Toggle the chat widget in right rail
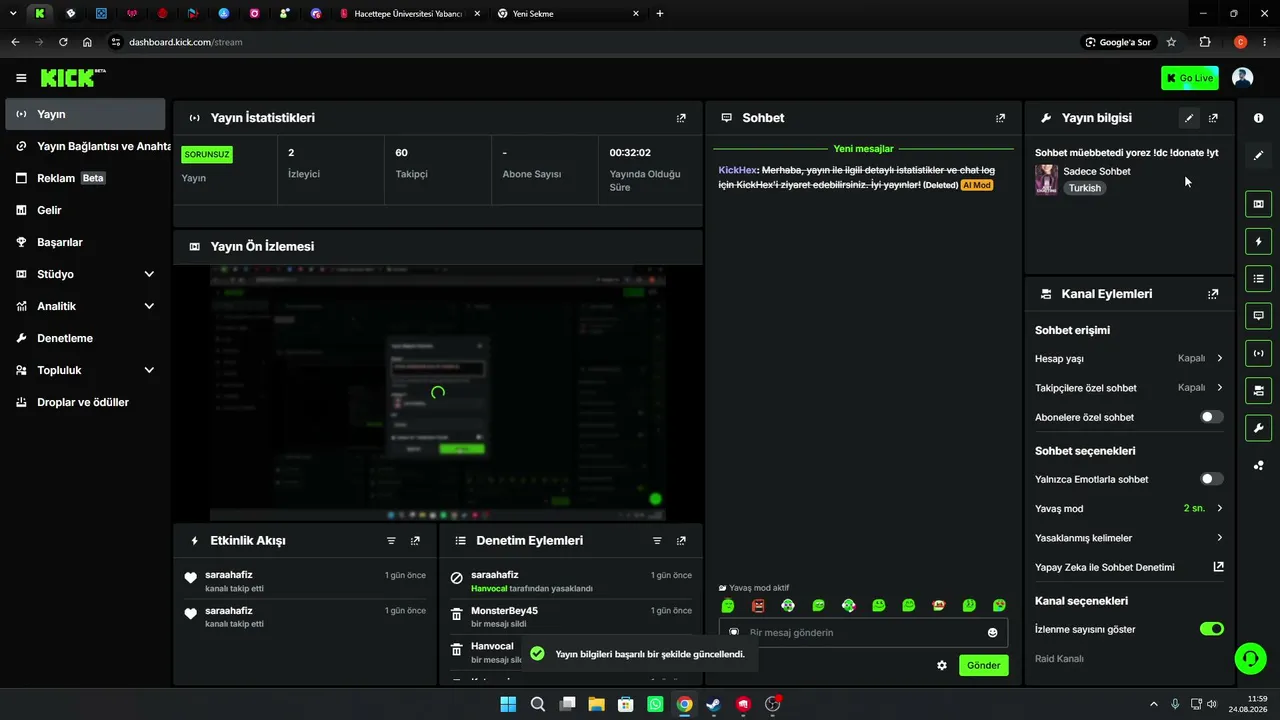1280x720 pixels. tap(1258, 316)
